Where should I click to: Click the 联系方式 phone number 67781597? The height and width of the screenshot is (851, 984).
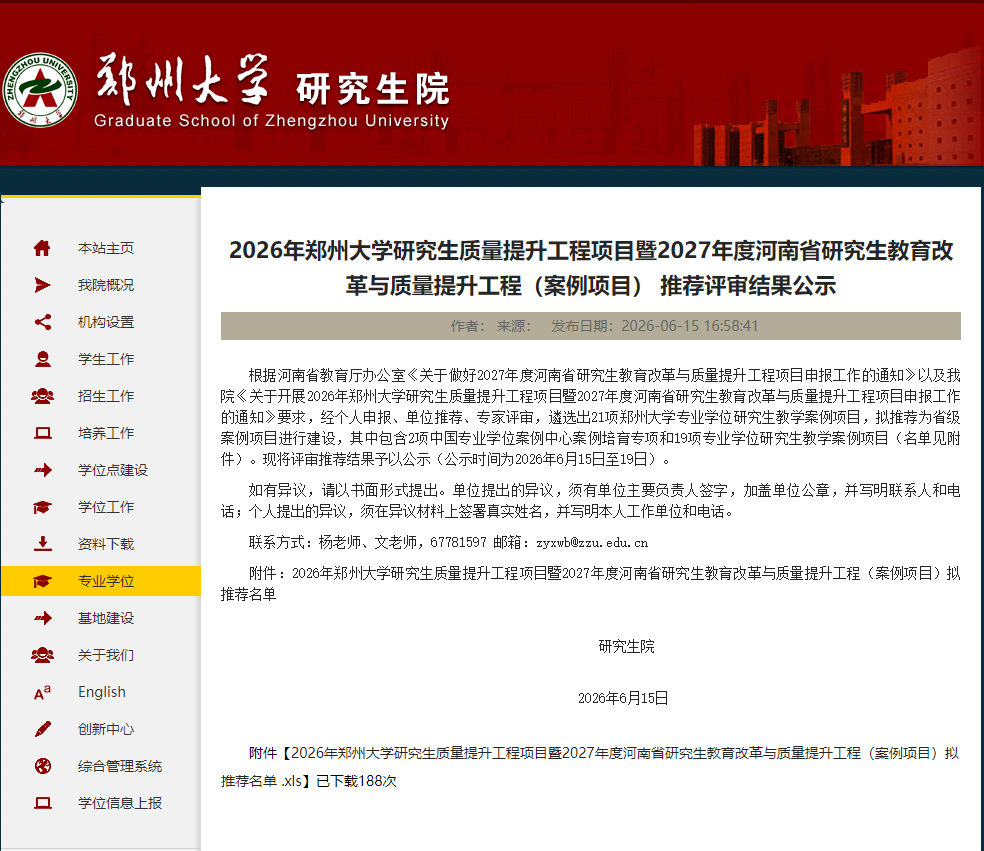tap(458, 542)
